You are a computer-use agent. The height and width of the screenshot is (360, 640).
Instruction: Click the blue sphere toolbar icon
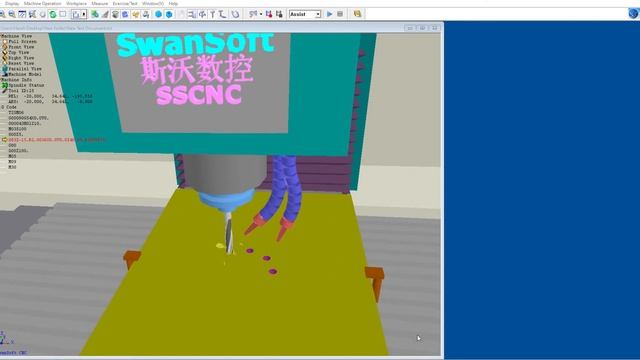pos(158,14)
